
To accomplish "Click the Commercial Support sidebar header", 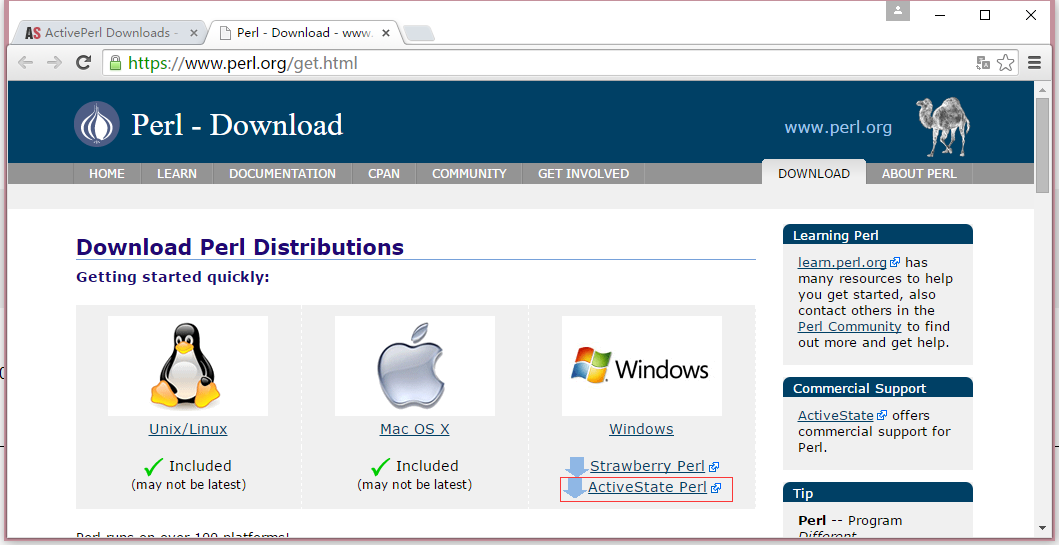I will (878, 388).
